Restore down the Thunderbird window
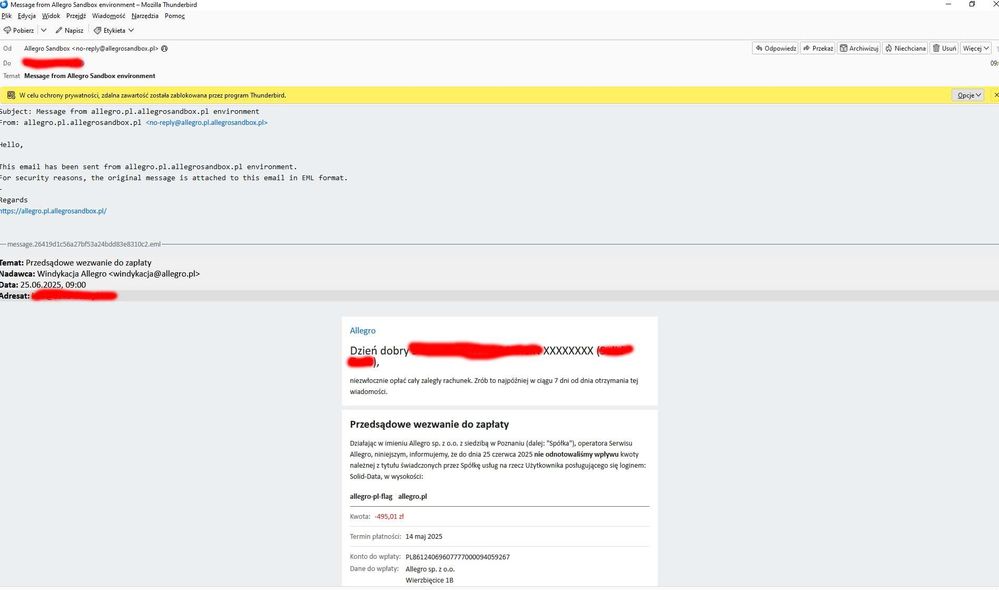The height and width of the screenshot is (590, 999). click(972, 4)
